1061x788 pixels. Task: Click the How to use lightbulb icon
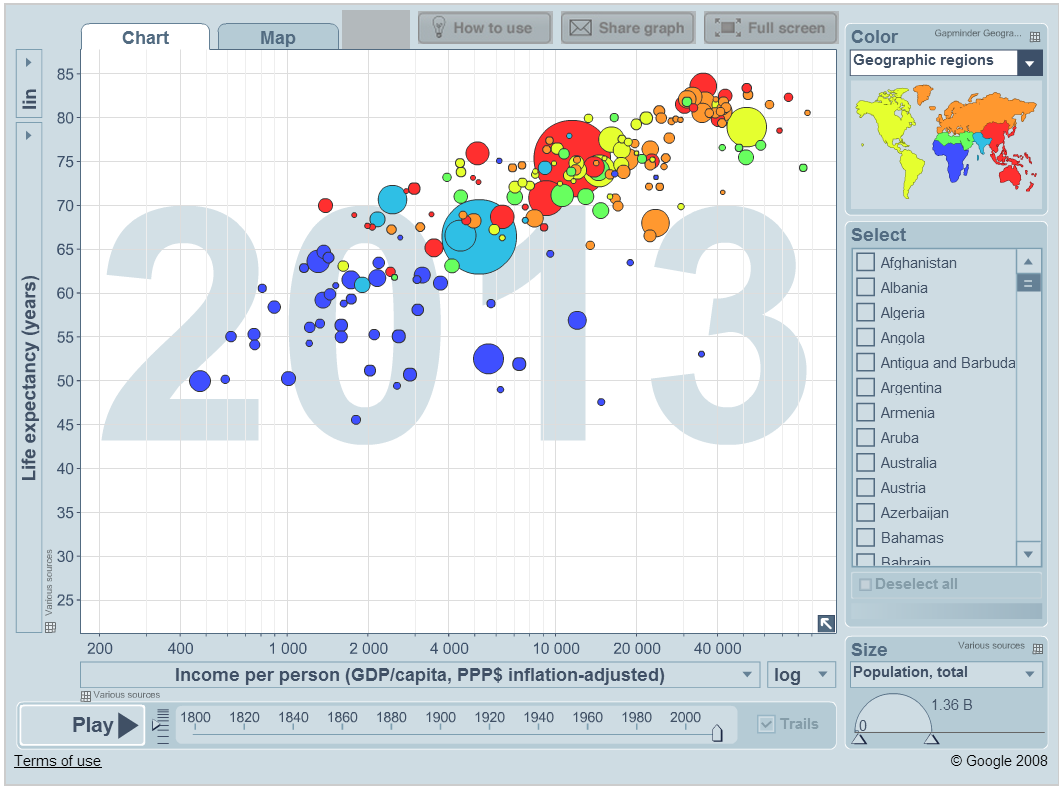coord(438,27)
